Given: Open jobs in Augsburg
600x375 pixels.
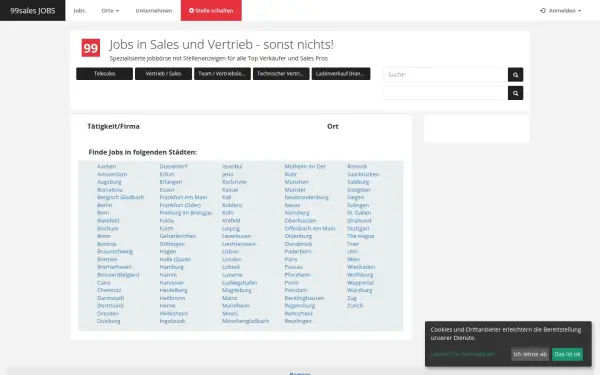Looking at the screenshot, I should (x=109, y=182).
